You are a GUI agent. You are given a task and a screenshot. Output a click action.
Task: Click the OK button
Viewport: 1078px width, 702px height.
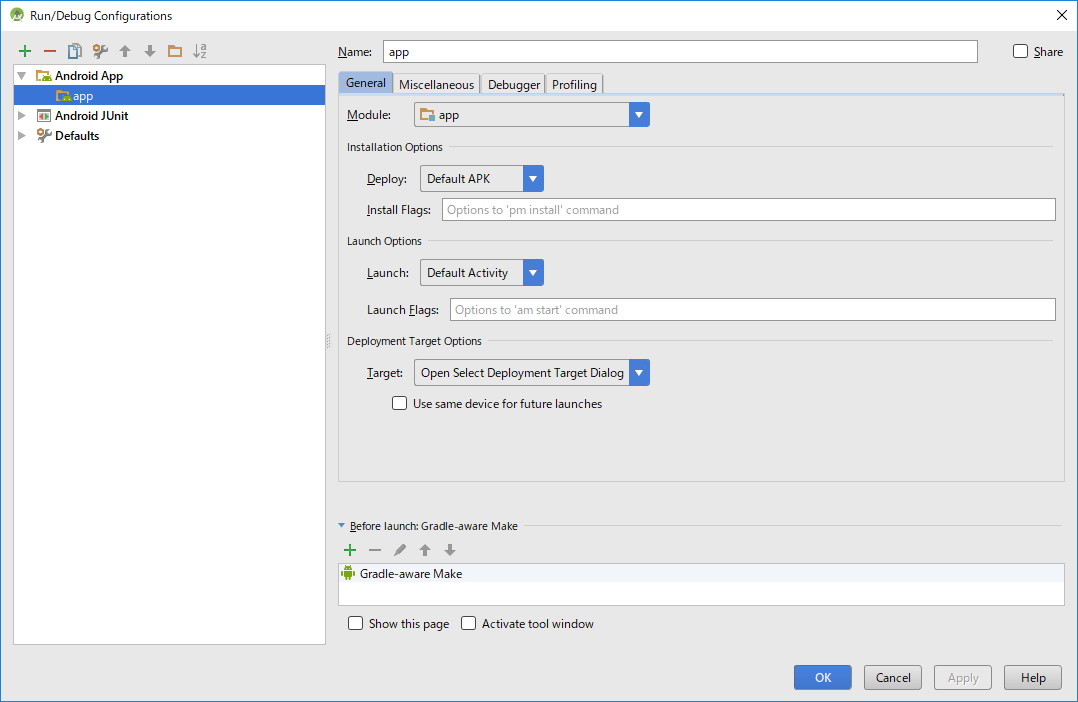point(822,677)
